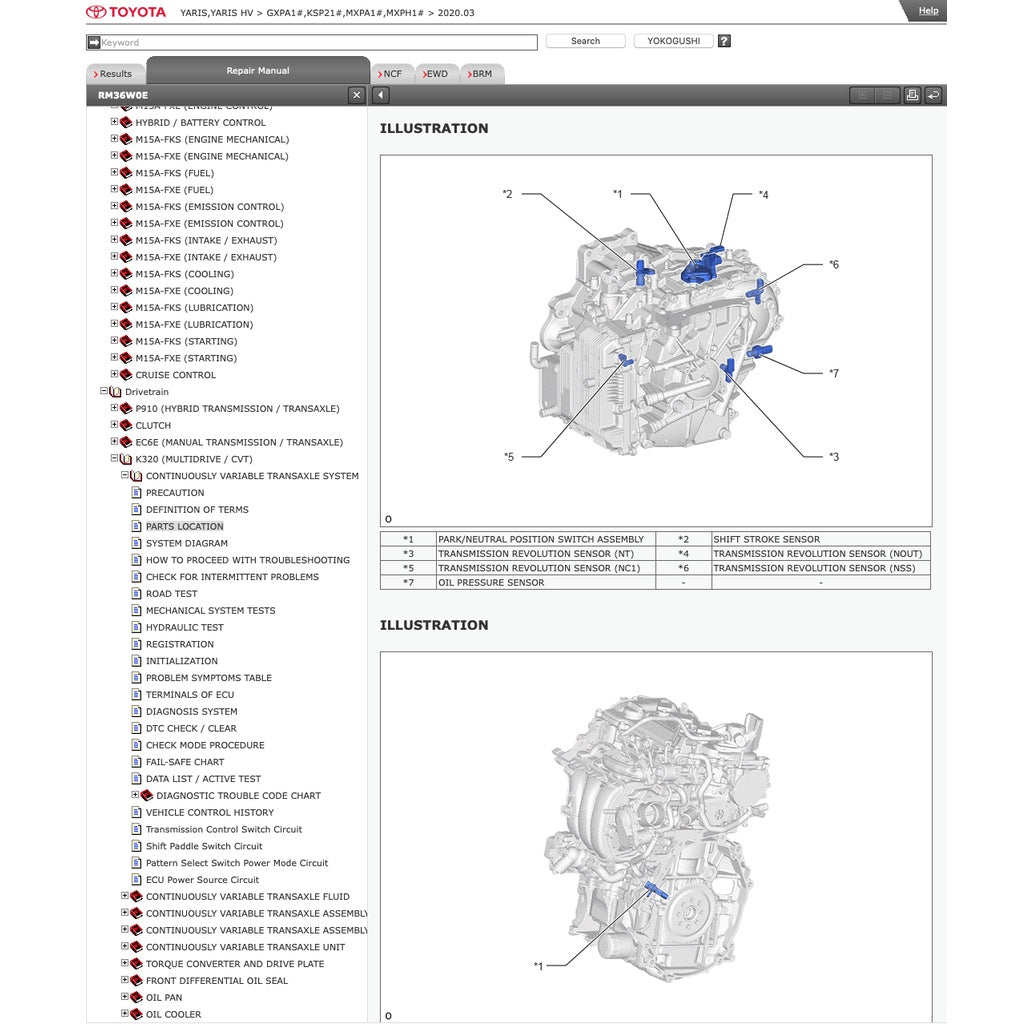Image resolution: width=1024 pixels, height=1024 pixels.
Task: Click the question mark help icon
Action: (x=722, y=40)
